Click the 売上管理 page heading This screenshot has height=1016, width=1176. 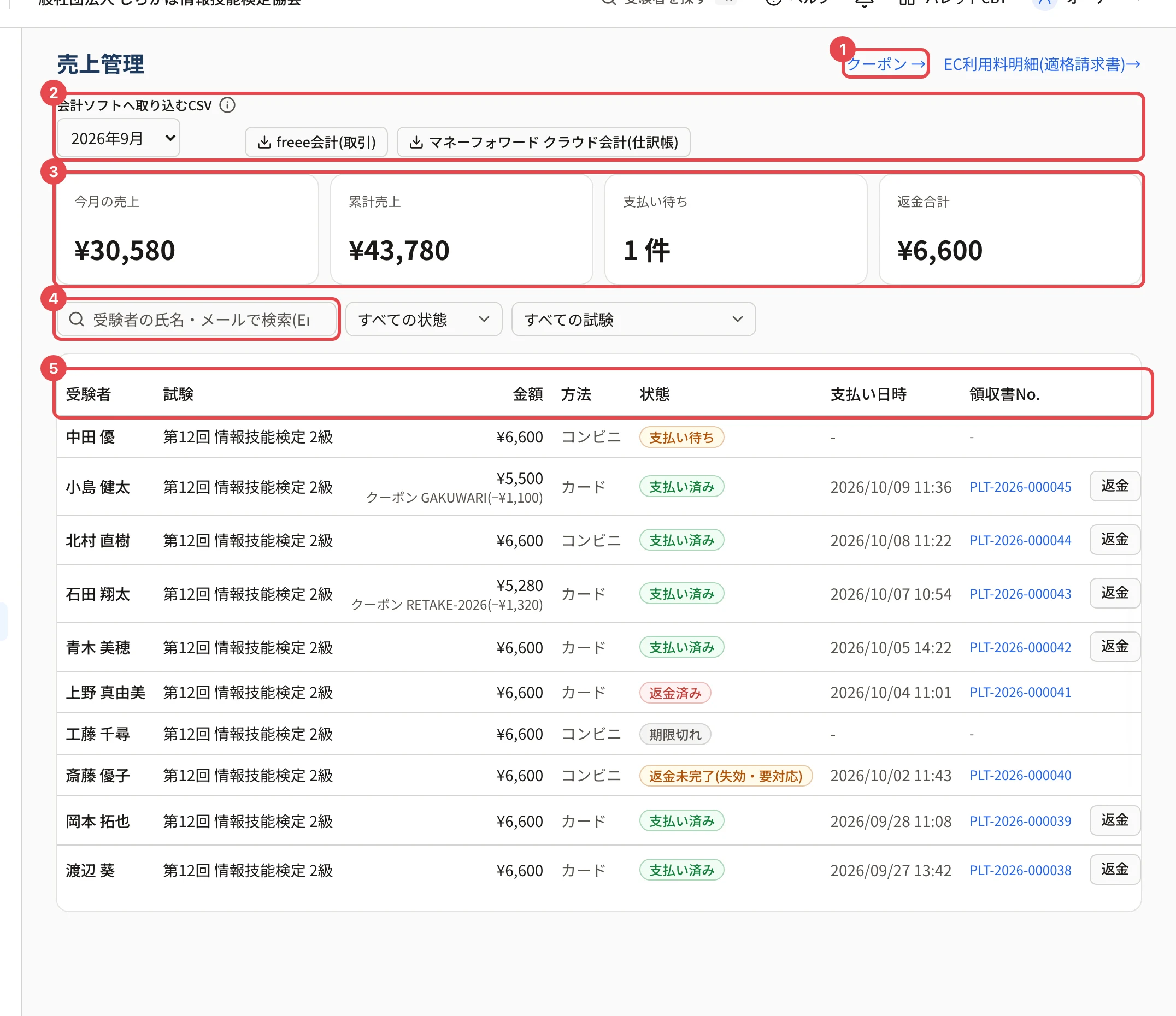[x=101, y=64]
